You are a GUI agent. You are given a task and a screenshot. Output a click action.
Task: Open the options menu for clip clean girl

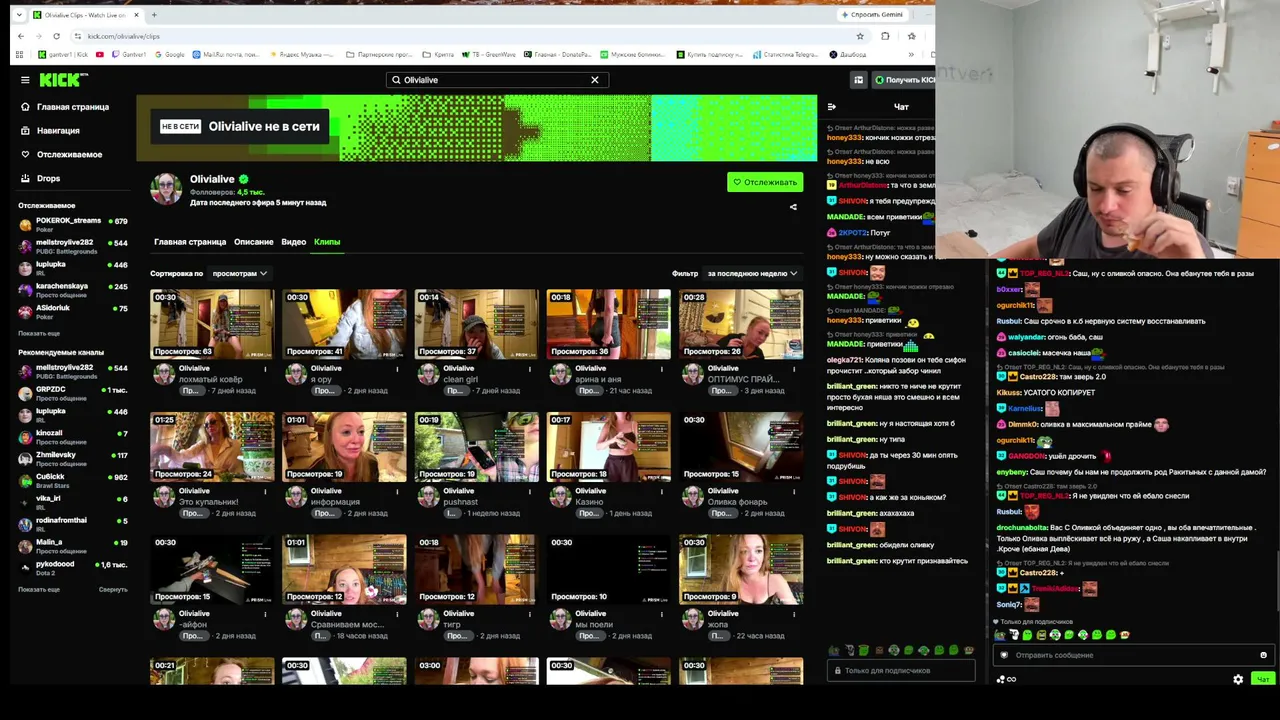pyautogui.click(x=529, y=369)
